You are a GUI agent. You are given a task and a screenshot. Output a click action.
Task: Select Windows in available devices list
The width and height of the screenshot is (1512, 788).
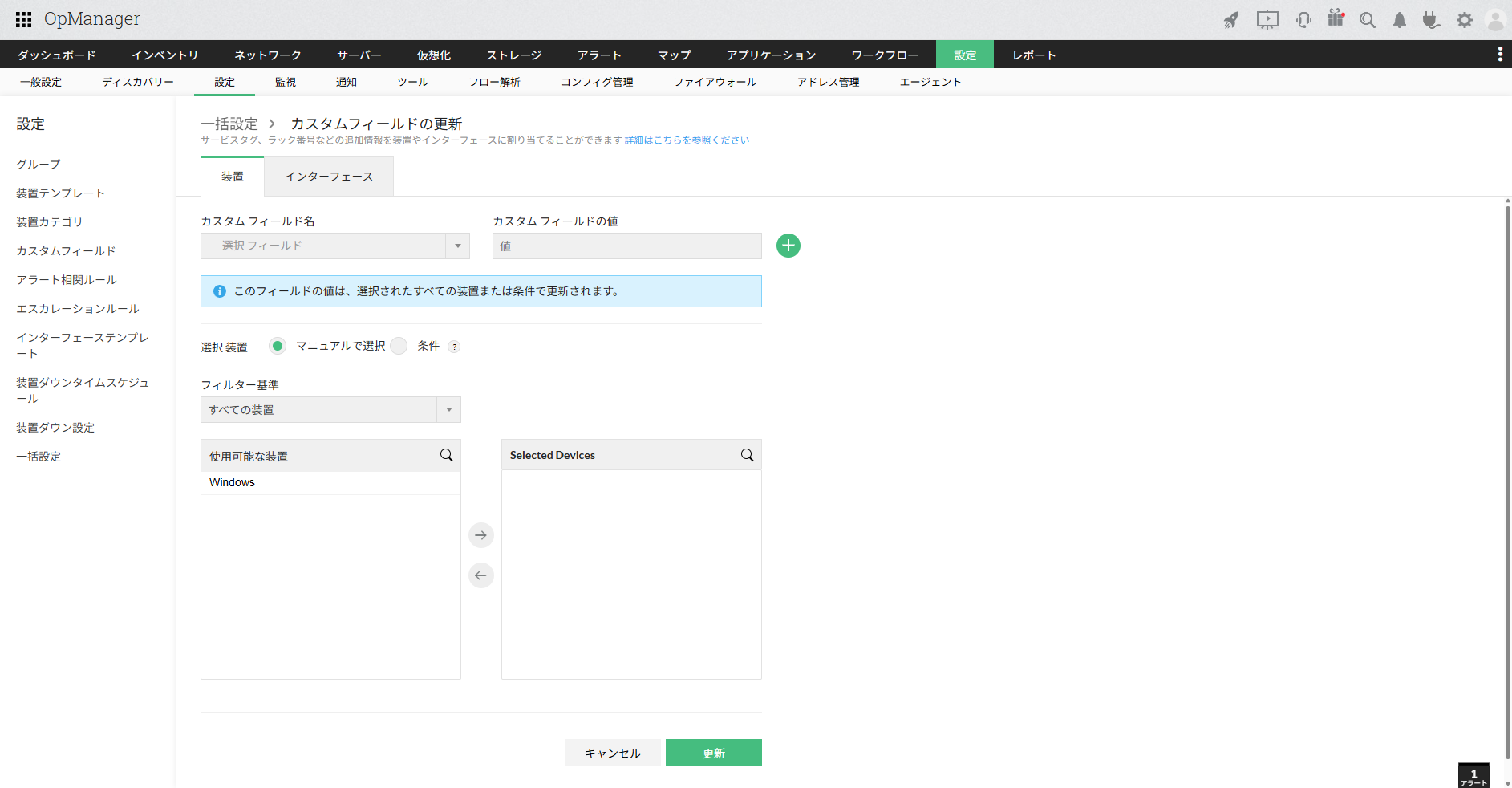[x=330, y=482]
